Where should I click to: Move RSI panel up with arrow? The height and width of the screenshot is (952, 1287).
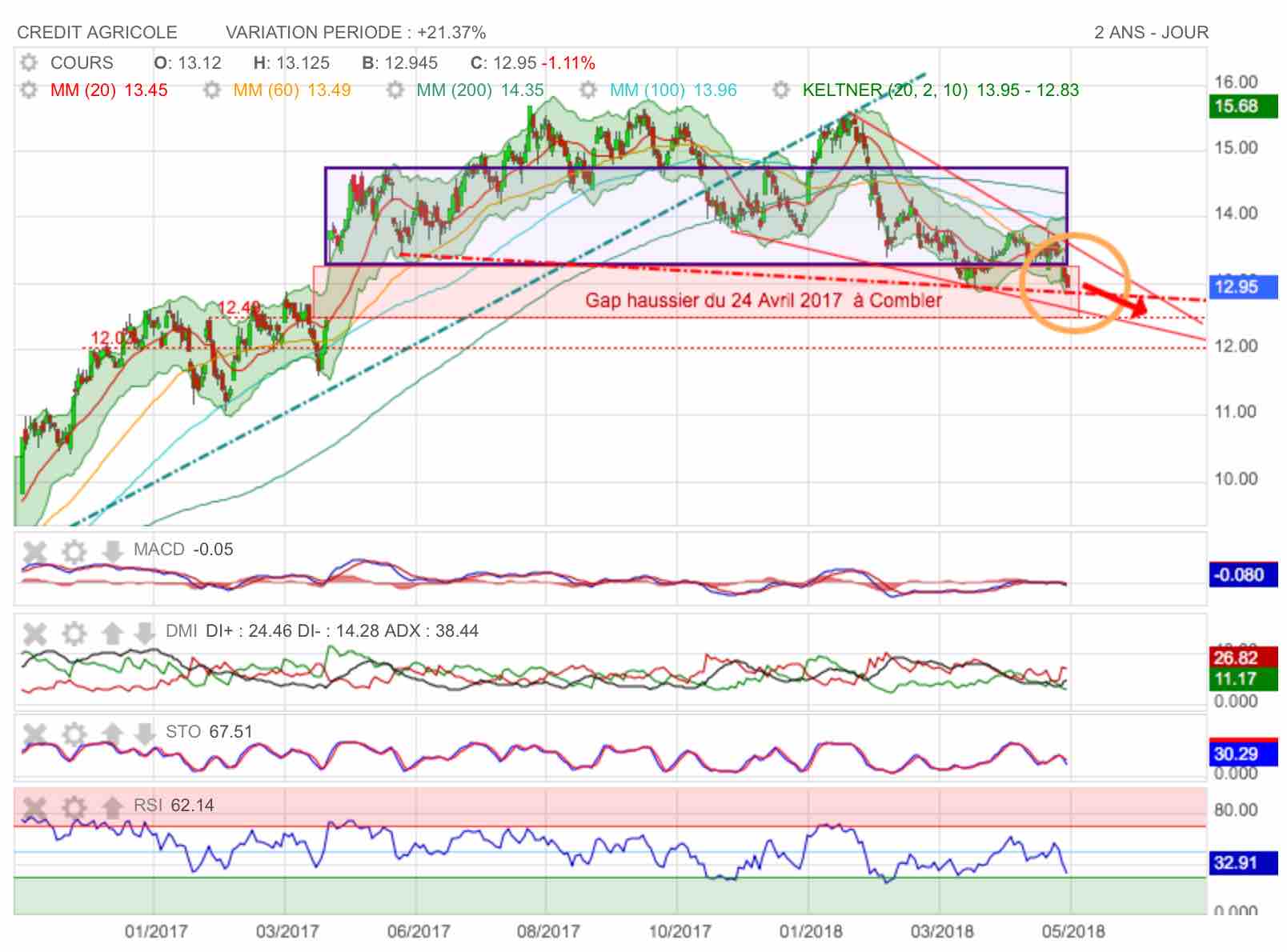(x=112, y=807)
